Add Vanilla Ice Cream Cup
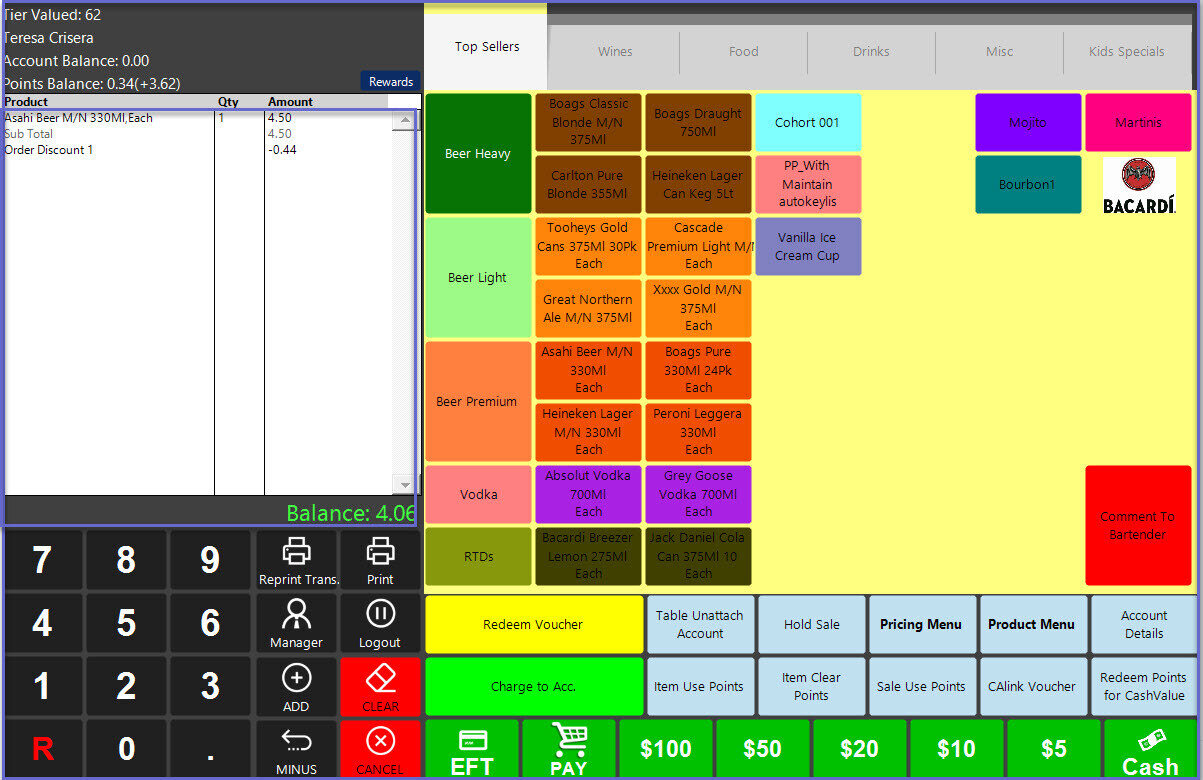Viewport: 1203px width, 780px height. coord(808,246)
